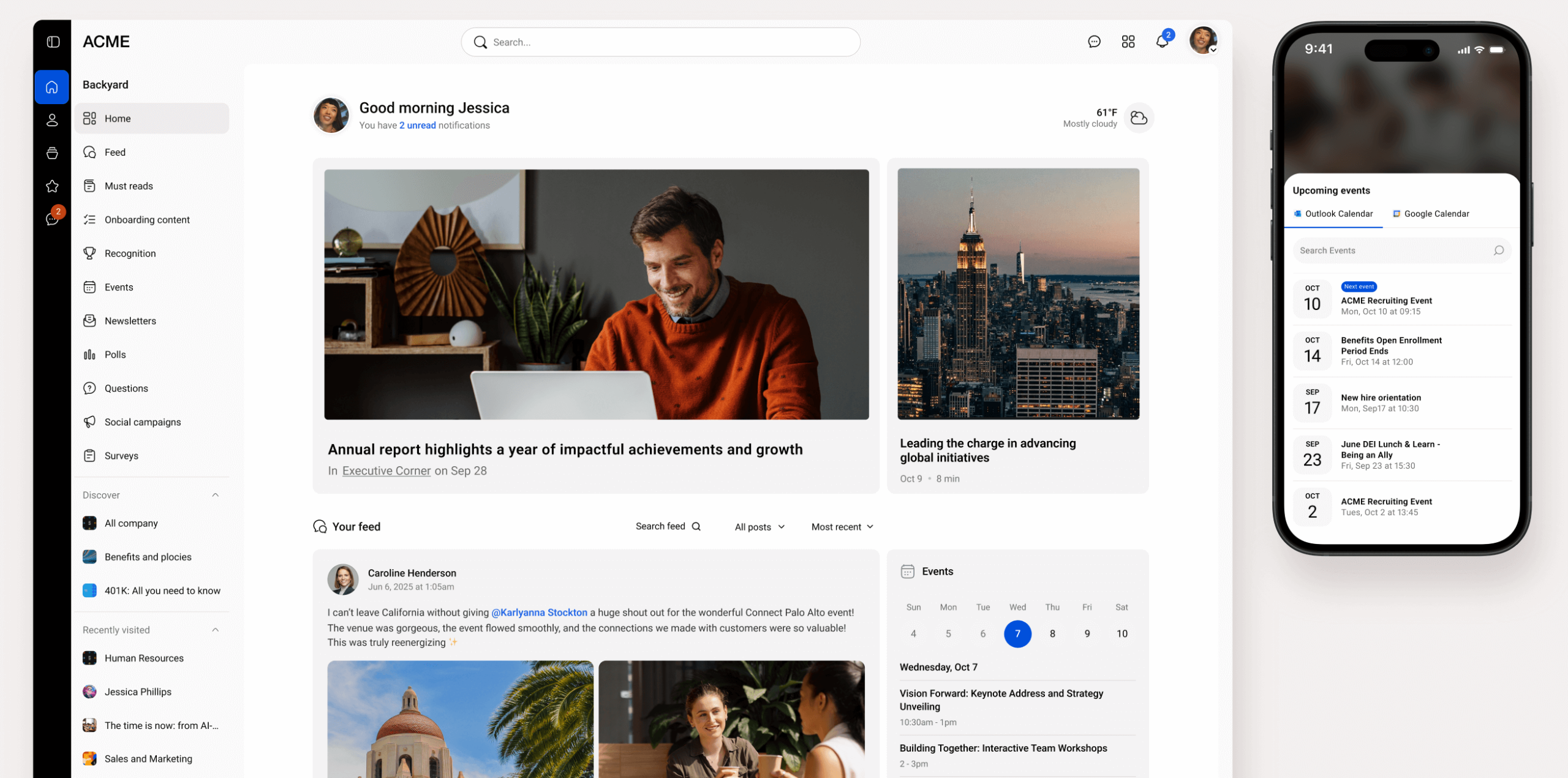Screen dimensions: 1568x778
Task: Open the stacked-layers rail icon
Action: (52, 153)
